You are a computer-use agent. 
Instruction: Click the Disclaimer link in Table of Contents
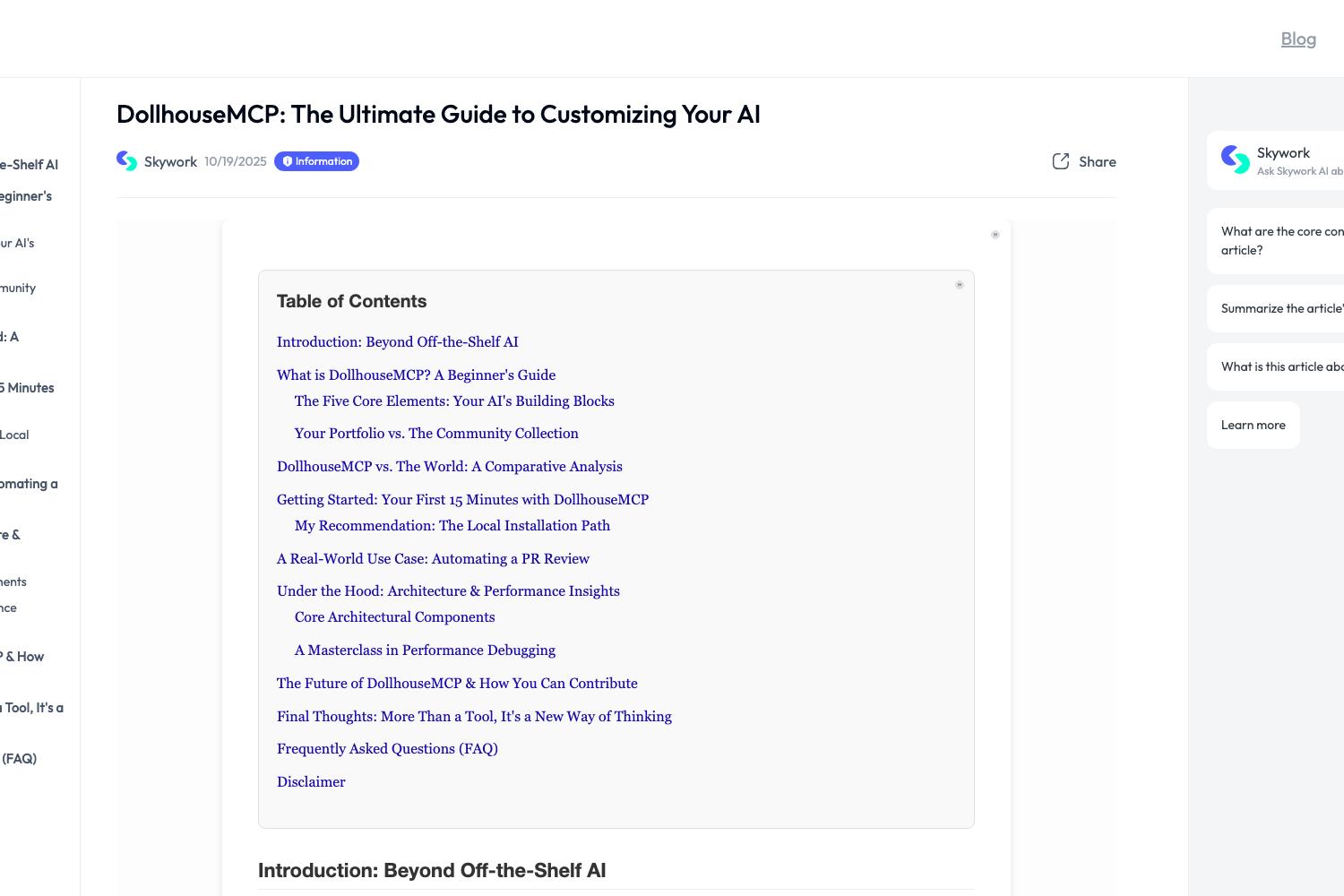[311, 782]
